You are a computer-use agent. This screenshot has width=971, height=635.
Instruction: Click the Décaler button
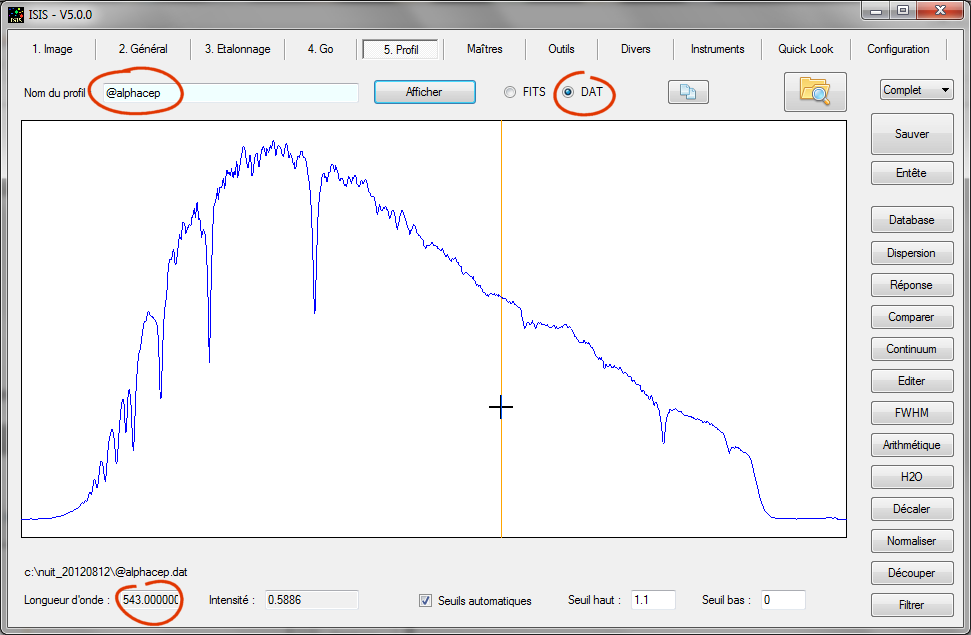(912, 509)
